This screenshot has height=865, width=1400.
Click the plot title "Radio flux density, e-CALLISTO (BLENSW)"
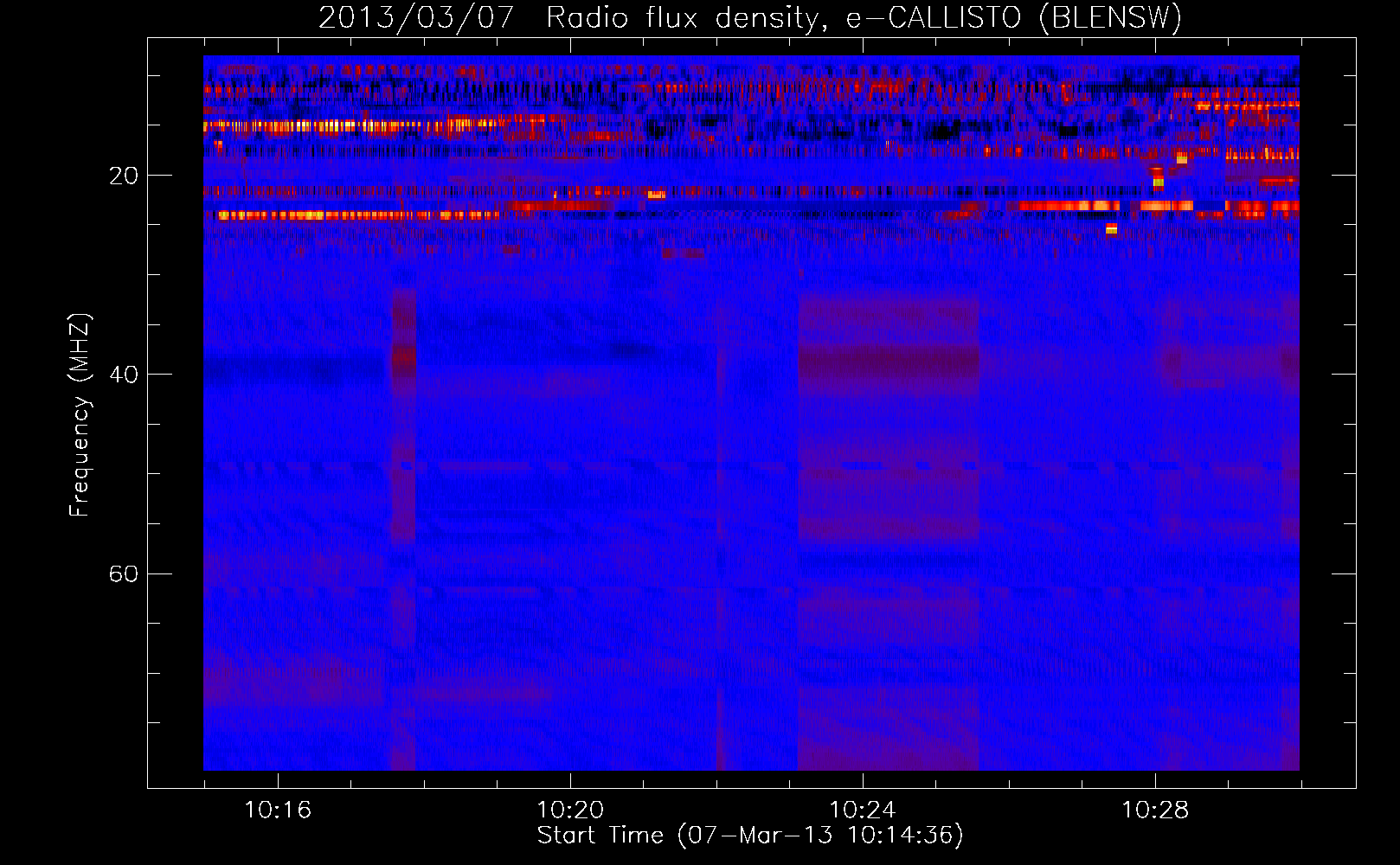864,17
